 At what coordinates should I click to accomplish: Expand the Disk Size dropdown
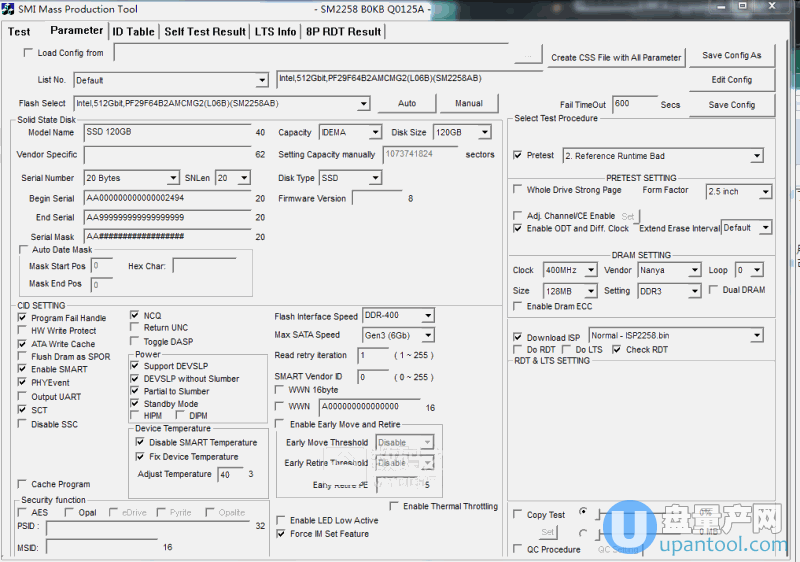point(484,132)
